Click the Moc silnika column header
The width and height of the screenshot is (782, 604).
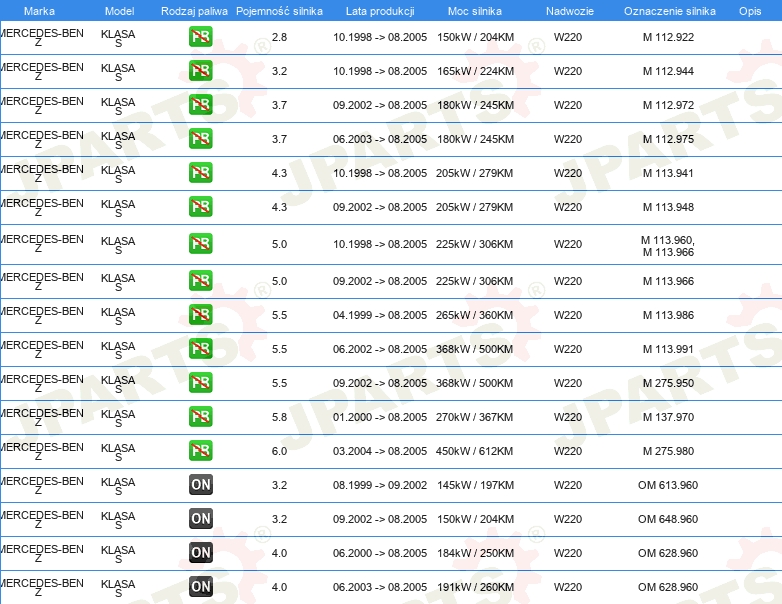pyautogui.click(x=475, y=11)
